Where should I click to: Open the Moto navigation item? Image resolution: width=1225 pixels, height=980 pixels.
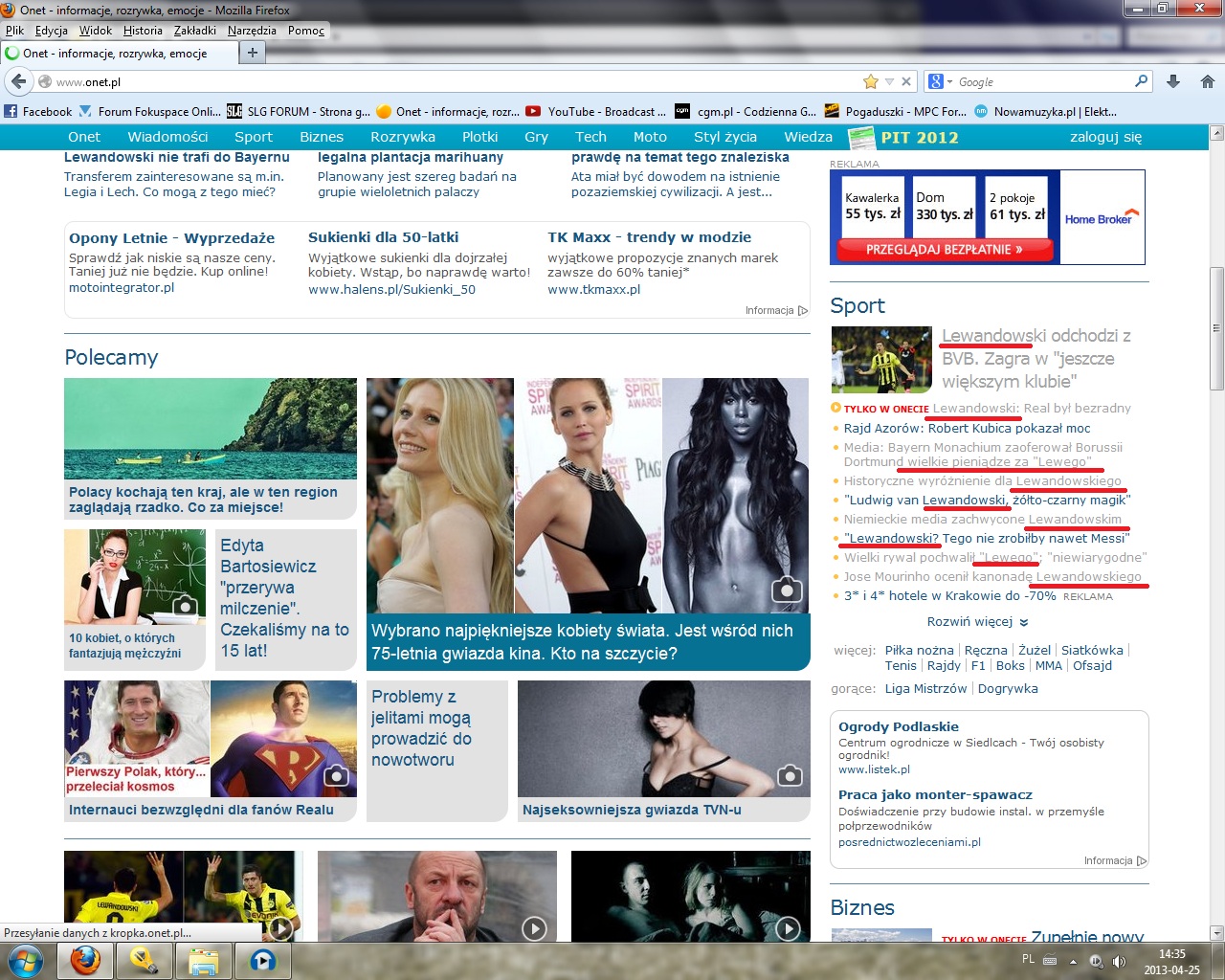pos(650,137)
